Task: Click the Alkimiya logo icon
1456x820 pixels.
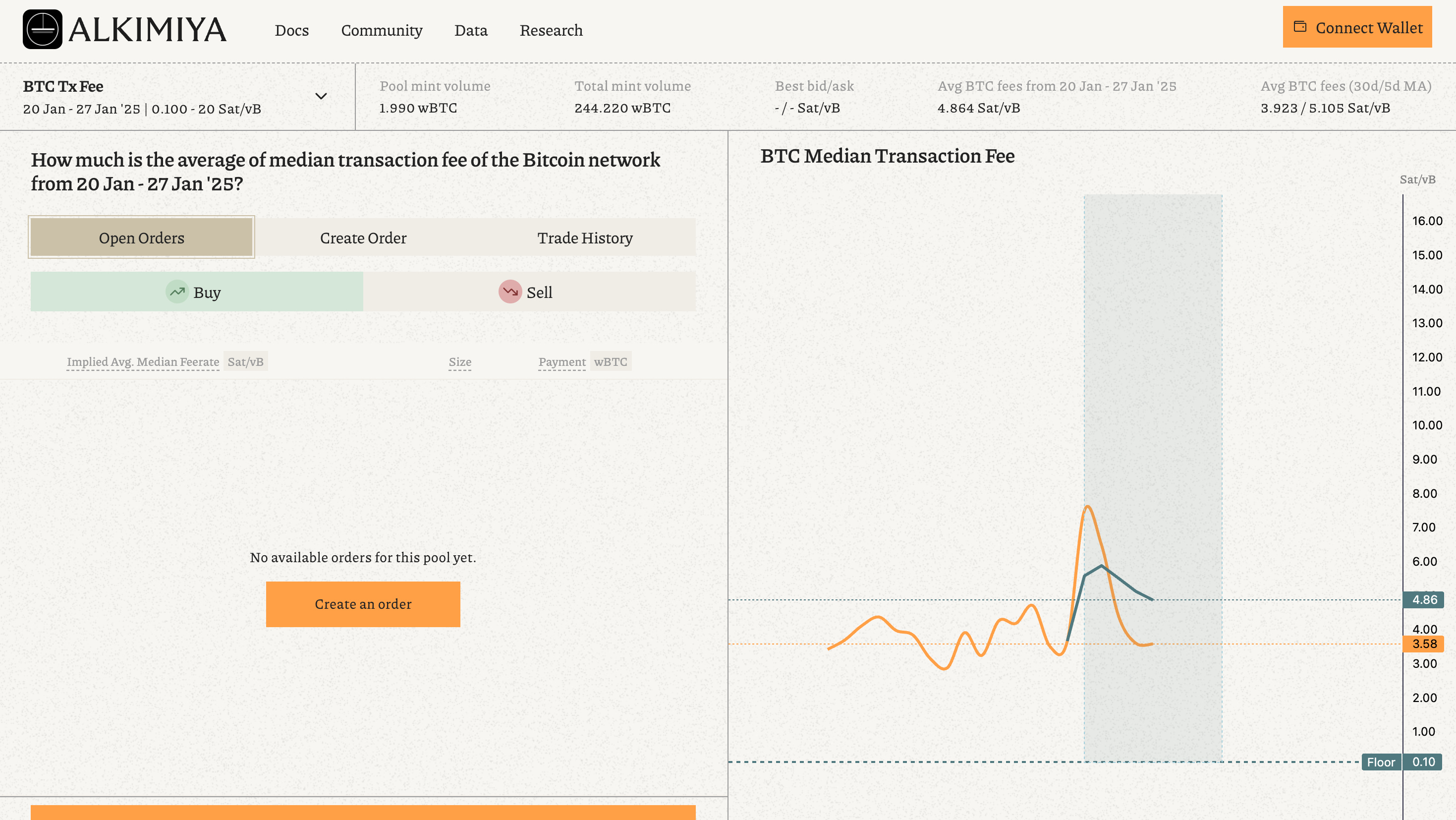Action: [43, 29]
